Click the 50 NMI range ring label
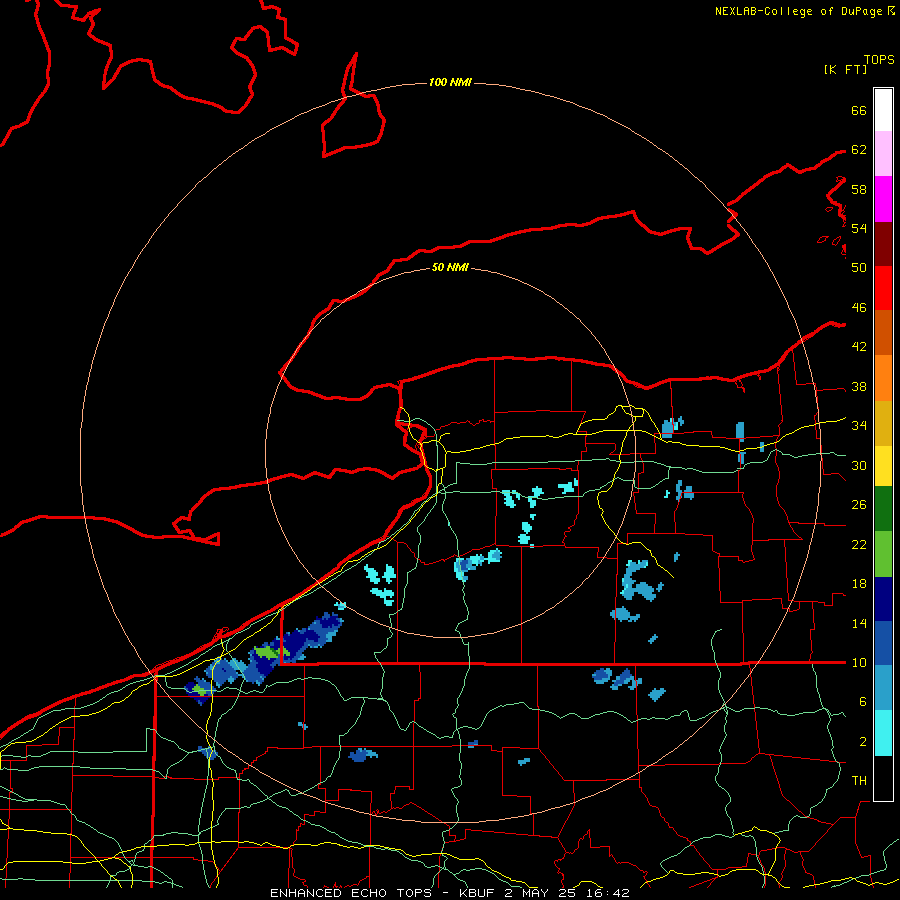 pyautogui.click(x=450, y=267)
